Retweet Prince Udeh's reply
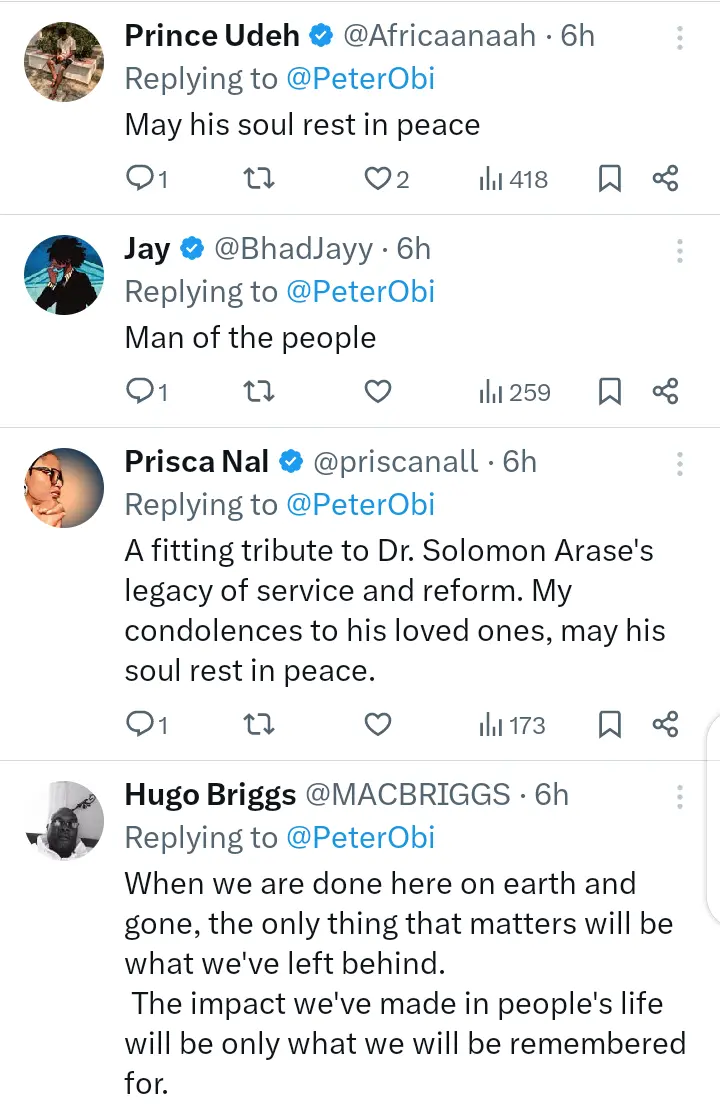 [260, 179]
